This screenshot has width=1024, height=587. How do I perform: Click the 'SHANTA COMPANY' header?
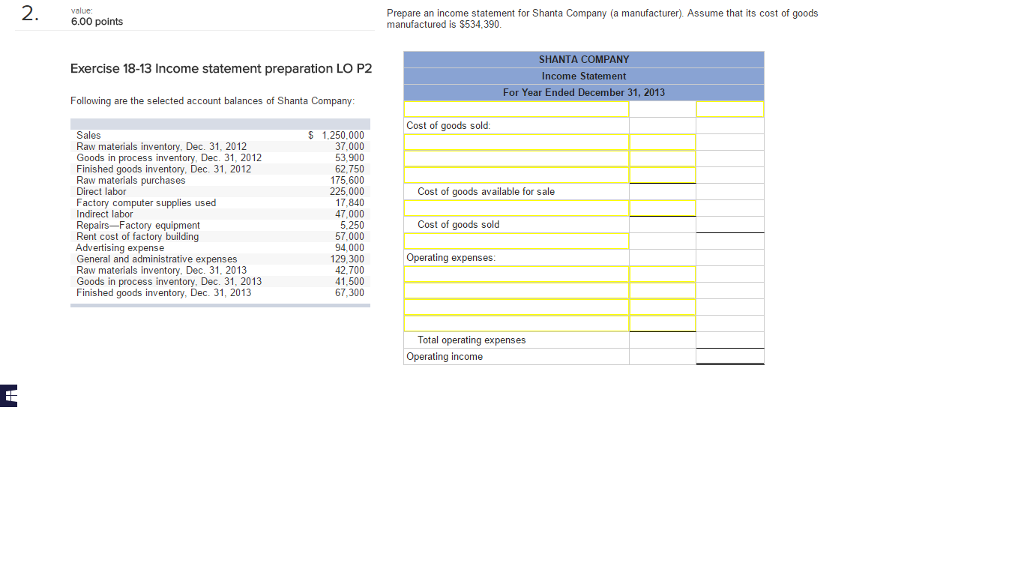(x=584, y=59)
